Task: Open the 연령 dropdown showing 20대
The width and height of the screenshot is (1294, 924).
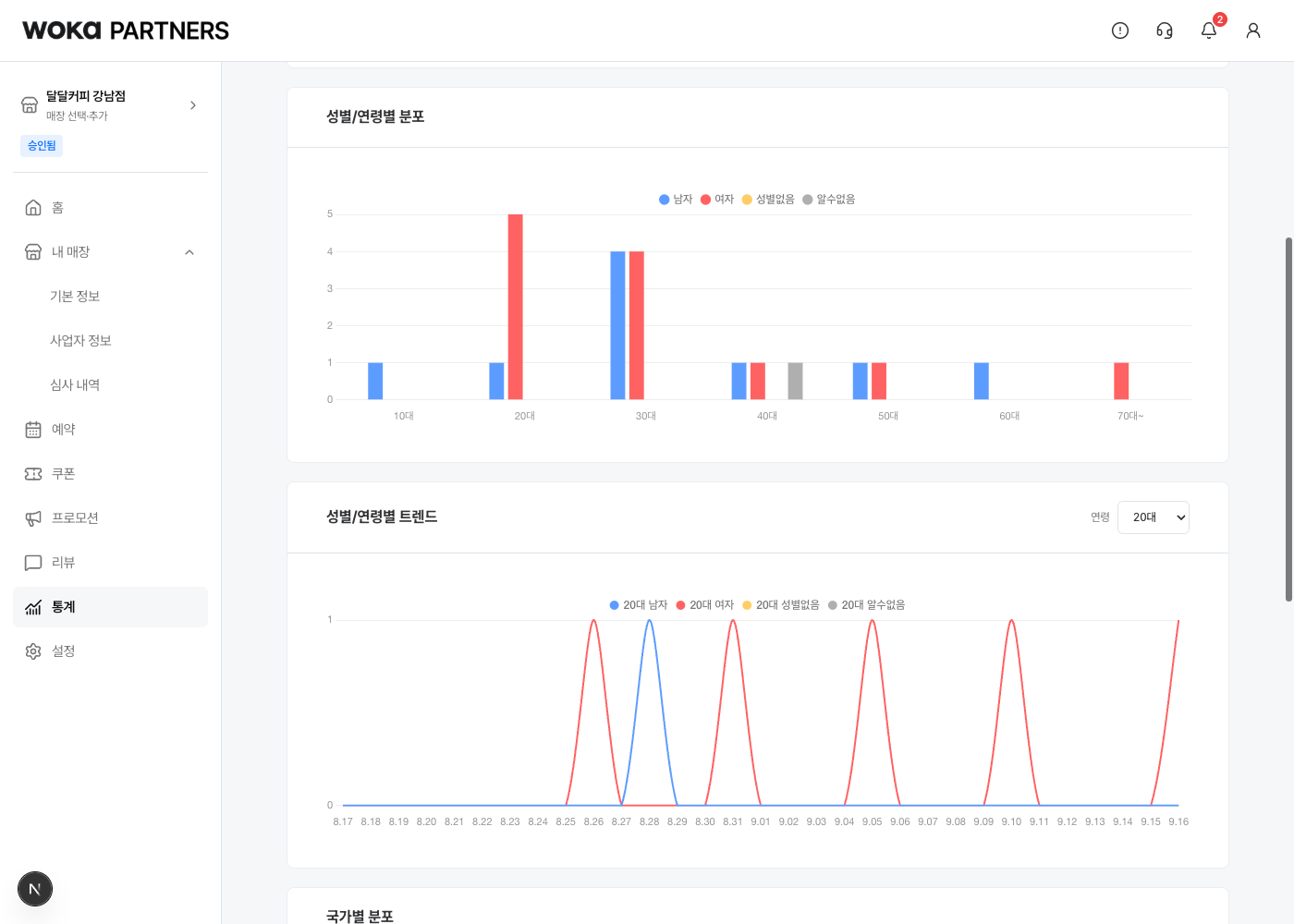Action: (1154, 517)
